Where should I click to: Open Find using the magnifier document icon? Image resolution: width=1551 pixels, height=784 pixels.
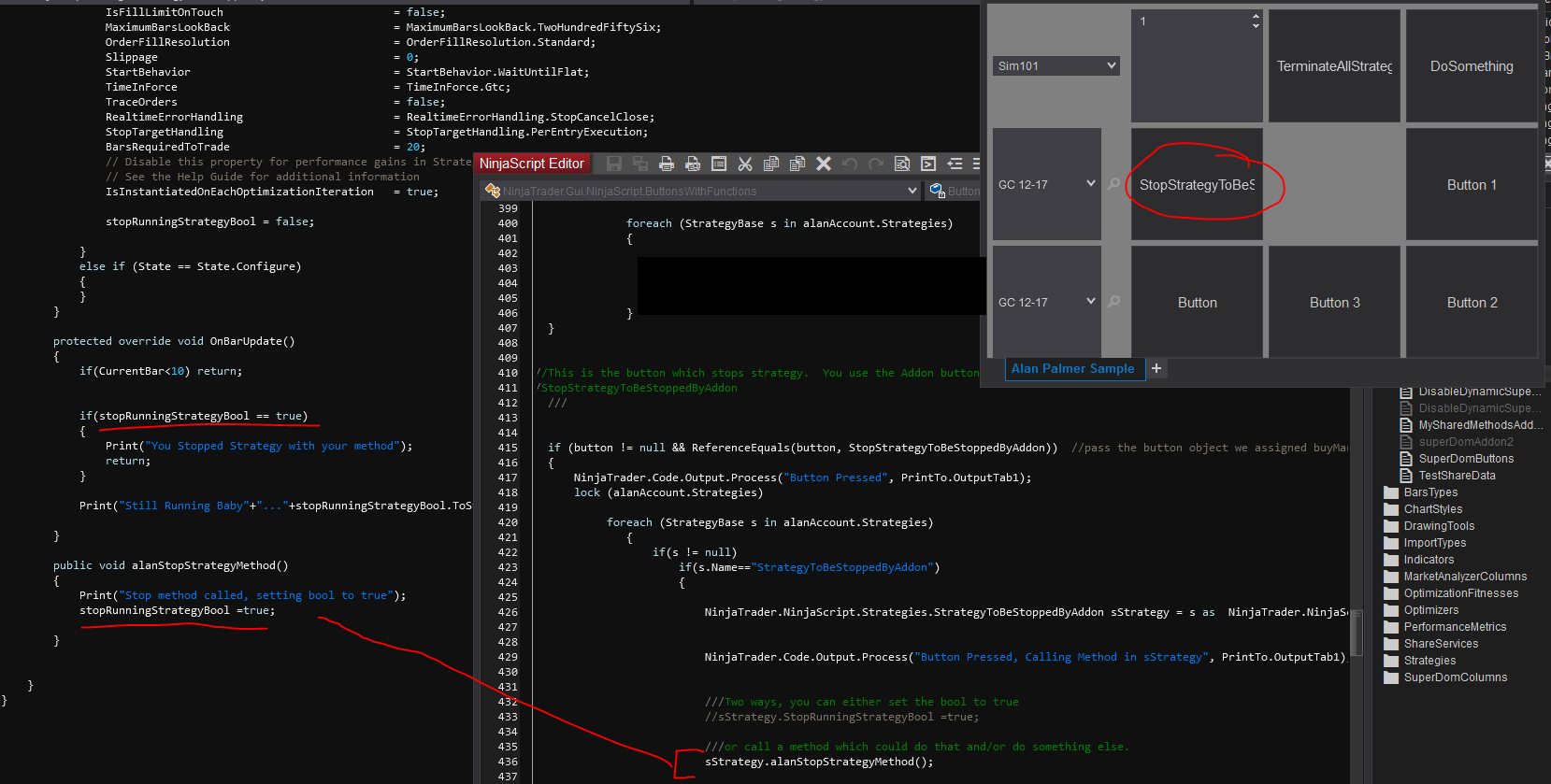pyautogui.click(x=902, y=164)
